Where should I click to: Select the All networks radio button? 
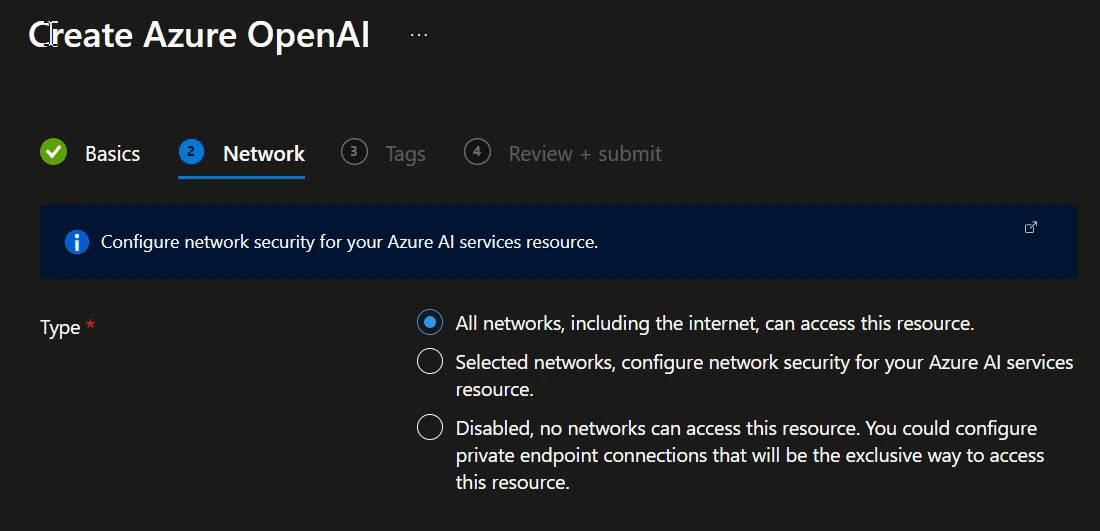tap(430, 323)
